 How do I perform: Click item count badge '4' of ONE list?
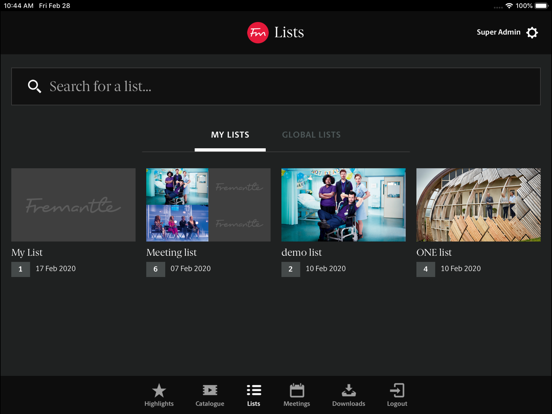point(426,269)
